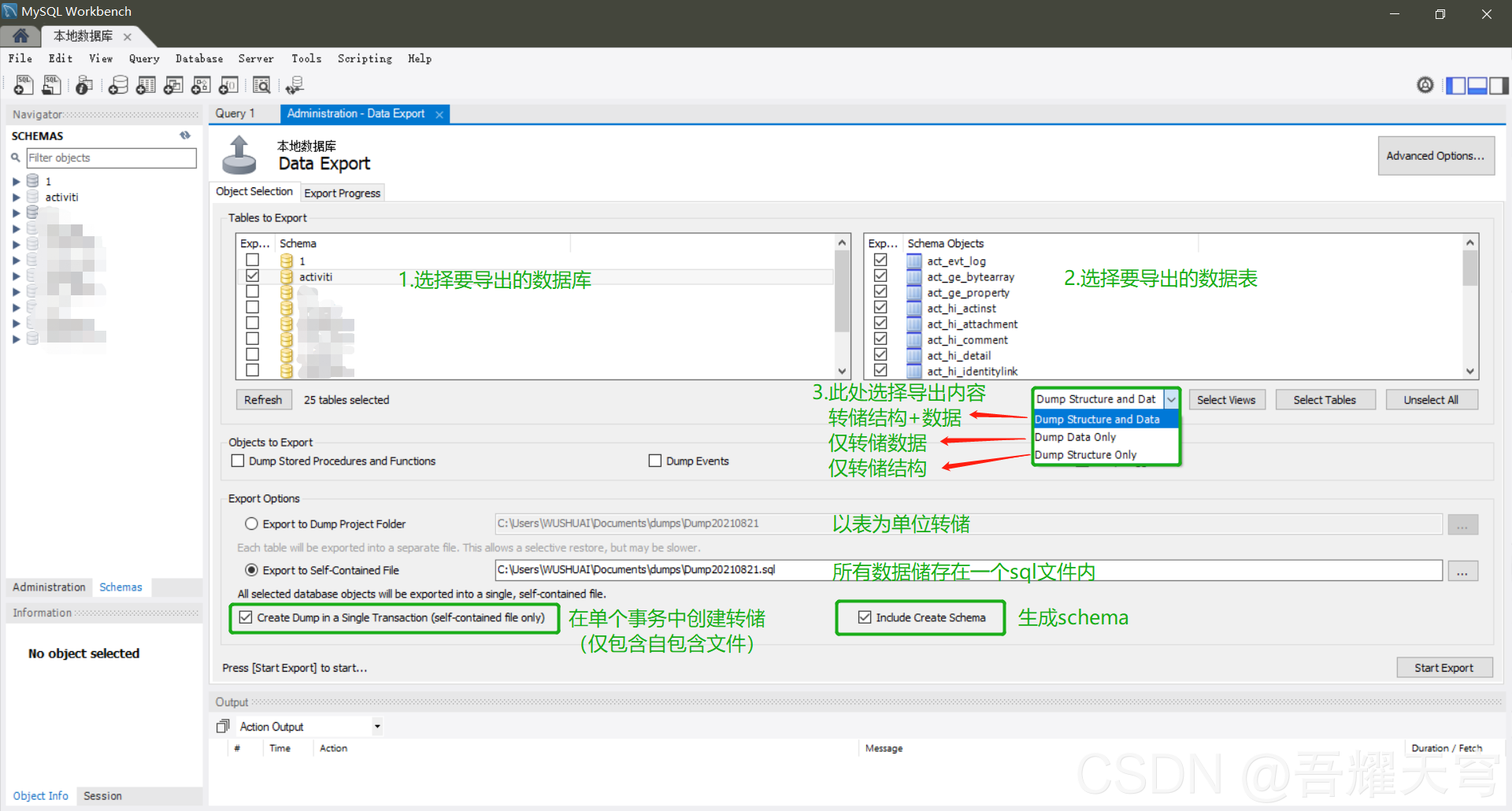Reconnect to DBMS icon
The height and width of the screenshot is (811, 1512).
(x=295, y=85)
